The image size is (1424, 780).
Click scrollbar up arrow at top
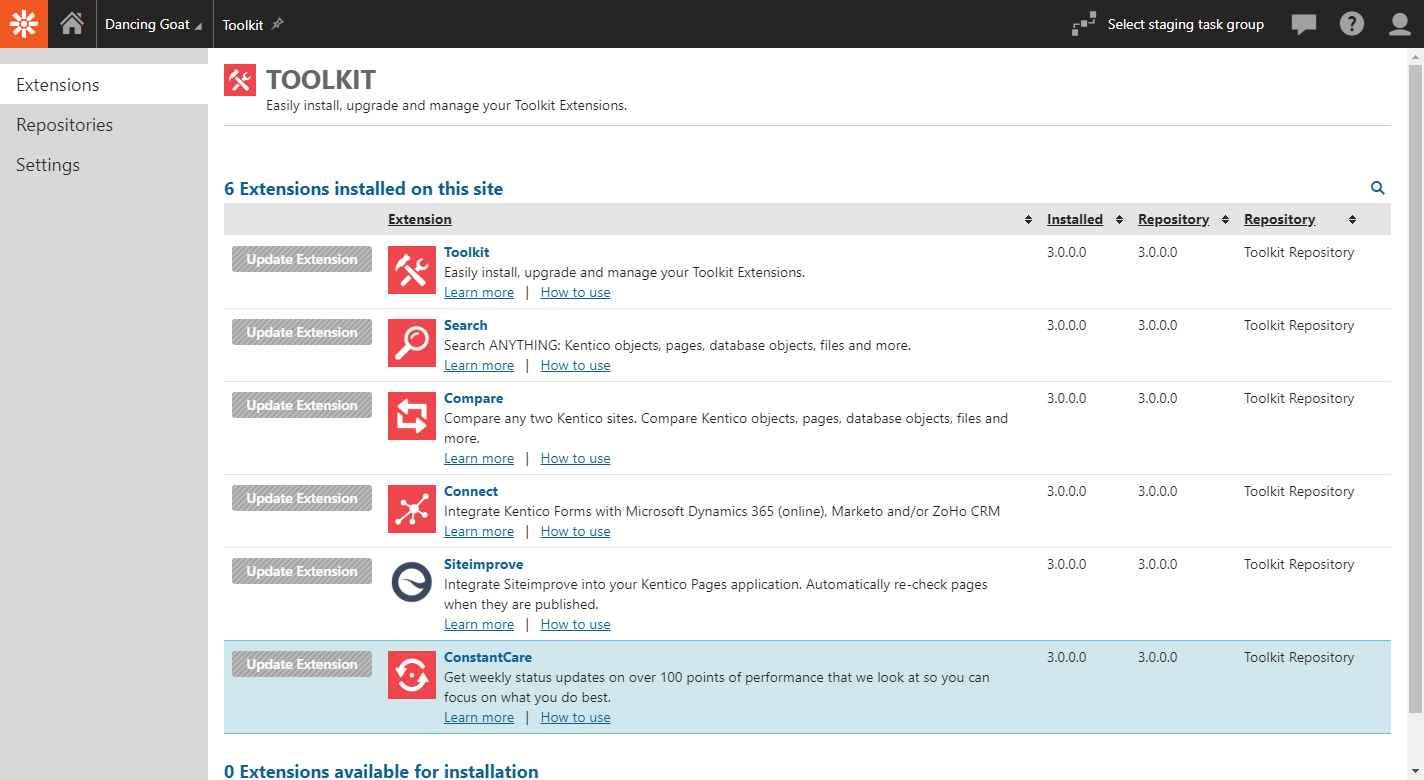click(1415, 56)
